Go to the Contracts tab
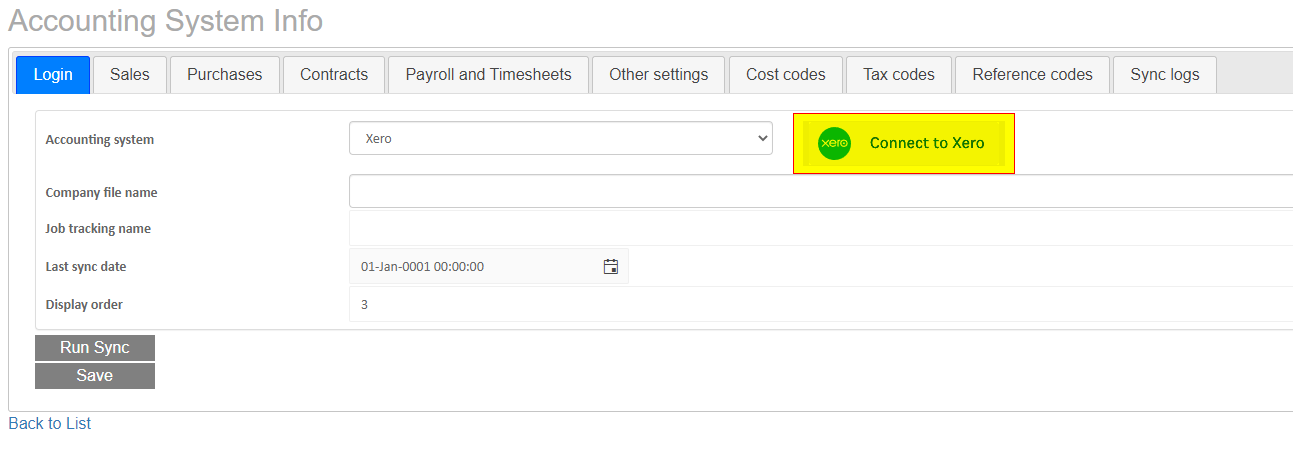 click(x=334, y=75)
